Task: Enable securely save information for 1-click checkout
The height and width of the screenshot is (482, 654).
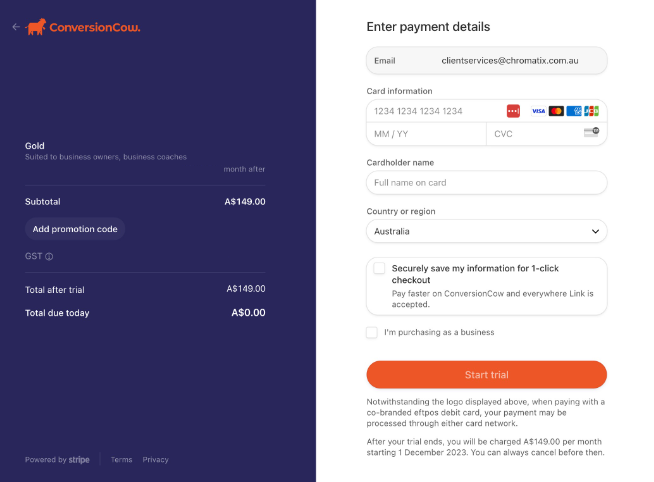Action: 379,268
